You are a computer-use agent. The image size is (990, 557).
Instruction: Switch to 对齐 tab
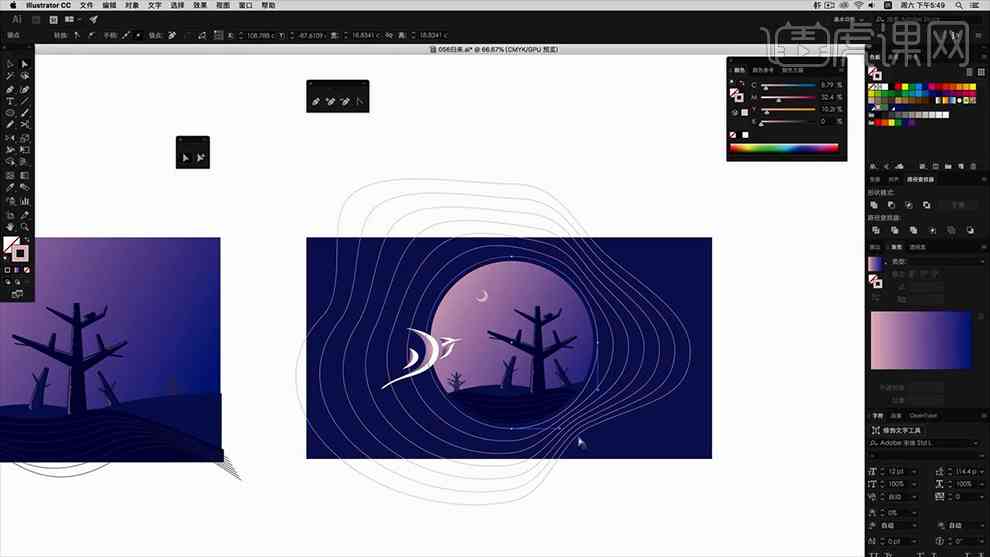click(x=893, y=179)
